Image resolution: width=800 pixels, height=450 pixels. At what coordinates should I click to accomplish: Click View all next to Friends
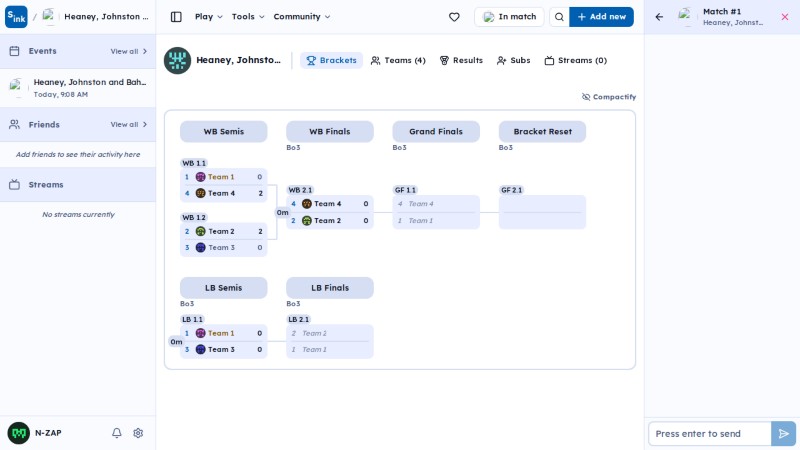129,124
